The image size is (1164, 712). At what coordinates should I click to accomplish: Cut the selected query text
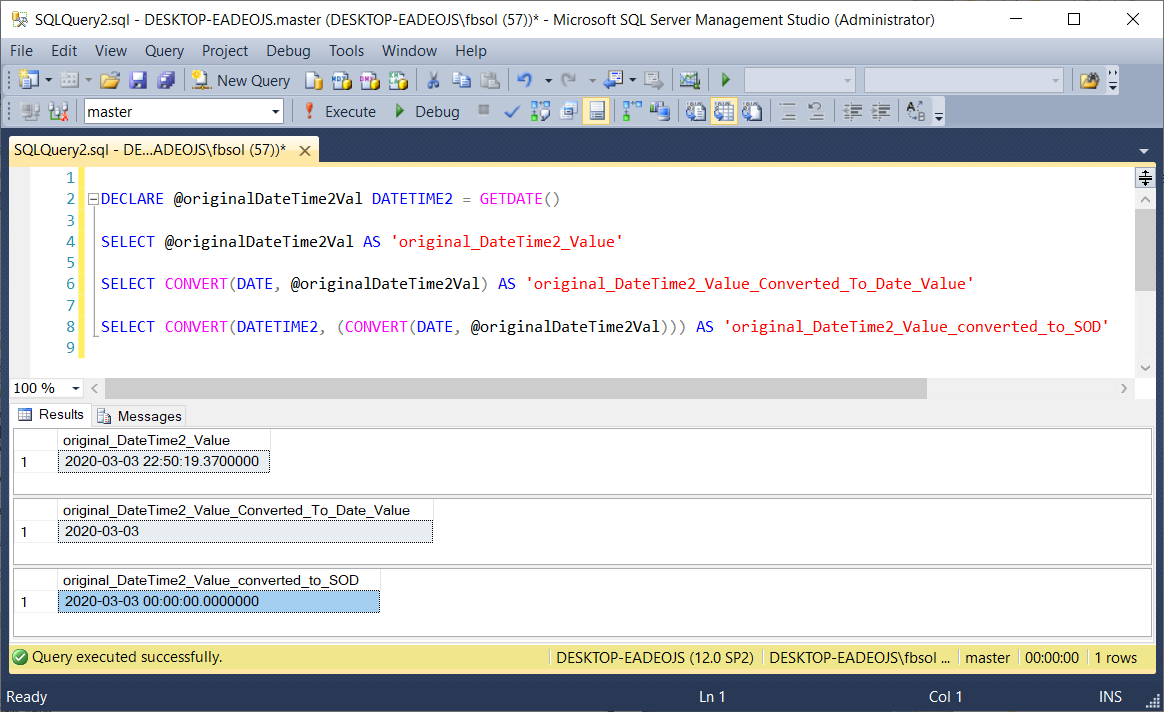tap(433, 81)
